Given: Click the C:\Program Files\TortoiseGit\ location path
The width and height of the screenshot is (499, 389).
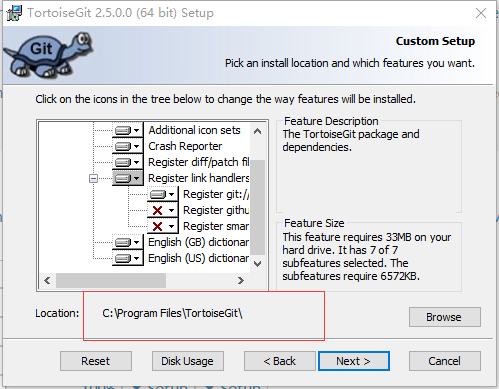Looking at the screenshot, I should (x=172, y=313).
